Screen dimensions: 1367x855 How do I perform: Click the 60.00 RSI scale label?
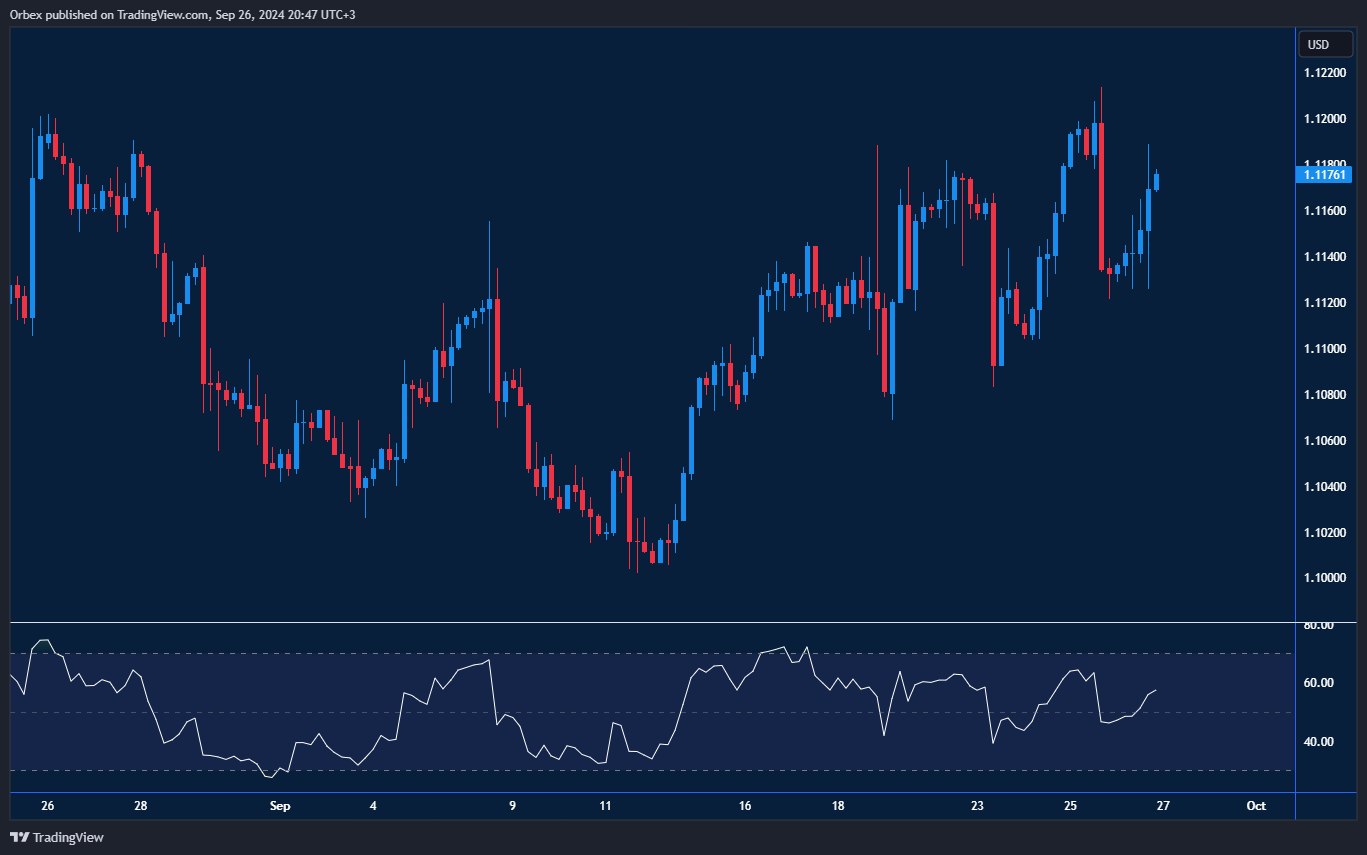point(1319,683)
